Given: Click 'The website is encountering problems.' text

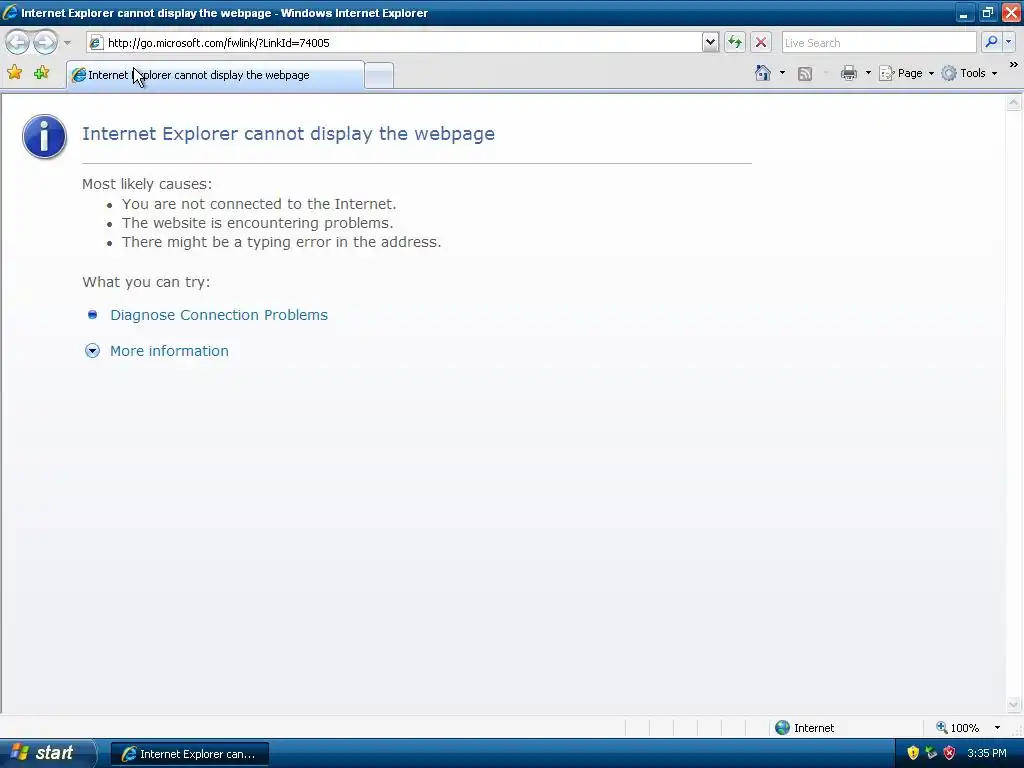Looking at the screenshot, I should click(257, 223).
